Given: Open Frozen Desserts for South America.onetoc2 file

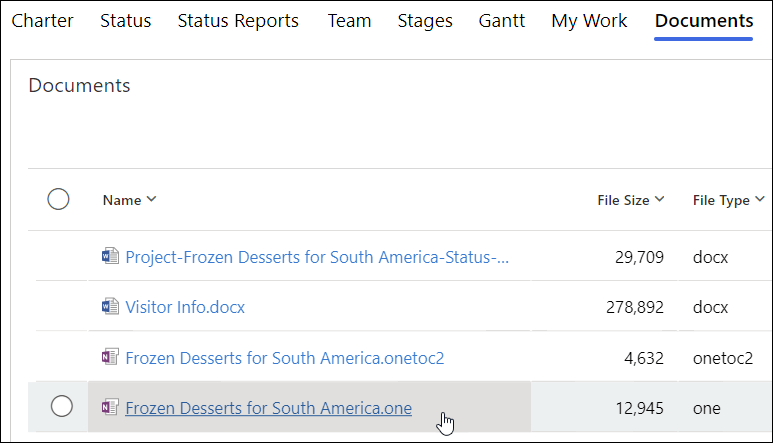Looking at the screenshot, I should pyautogui.click(x=284, y=357).
